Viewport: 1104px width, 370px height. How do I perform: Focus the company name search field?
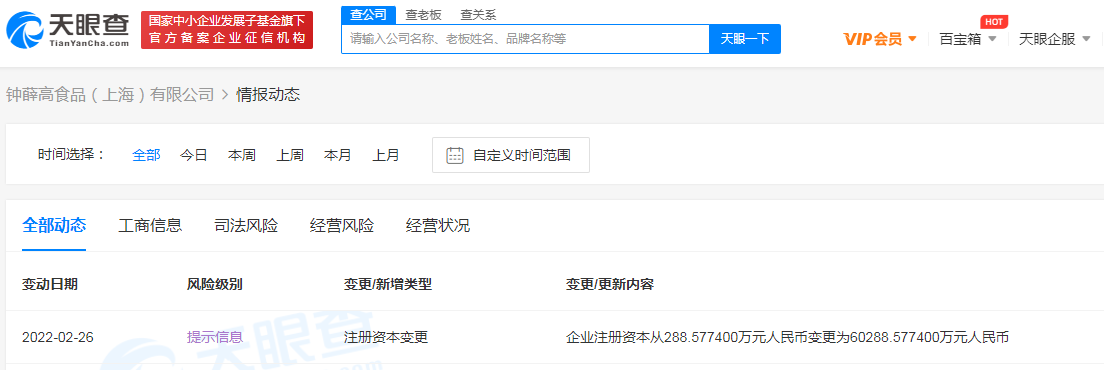[x=525, y=39]
